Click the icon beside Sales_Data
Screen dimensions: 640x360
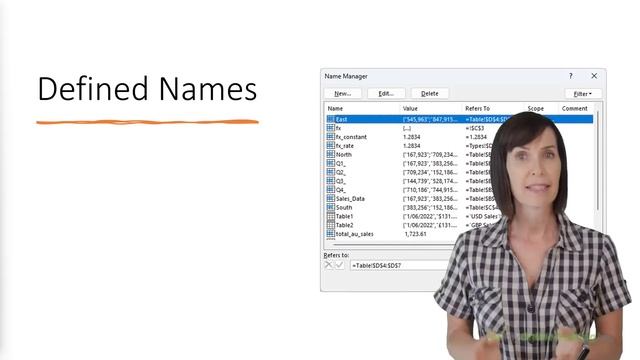pyautogui.click(x=331, y=198)
